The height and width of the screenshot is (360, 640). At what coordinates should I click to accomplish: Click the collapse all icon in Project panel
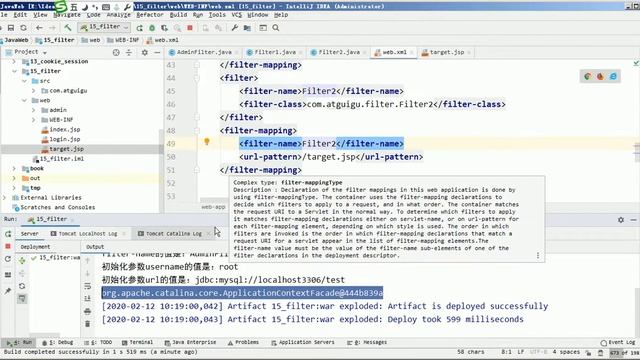tap(129, 52)
